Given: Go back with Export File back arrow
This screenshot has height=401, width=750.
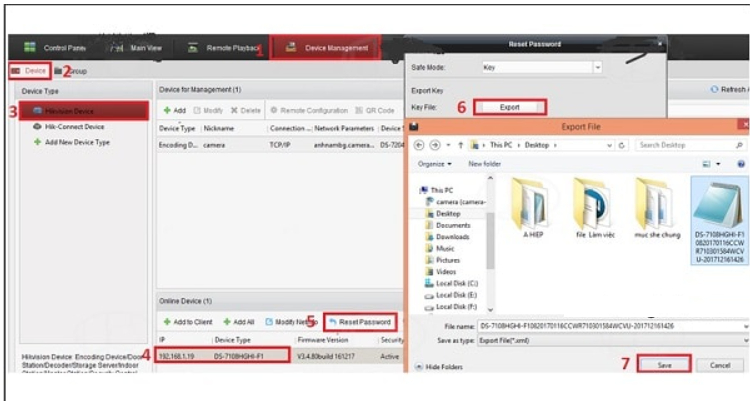Looking at the screenshot, I should (x=419, y=145).
